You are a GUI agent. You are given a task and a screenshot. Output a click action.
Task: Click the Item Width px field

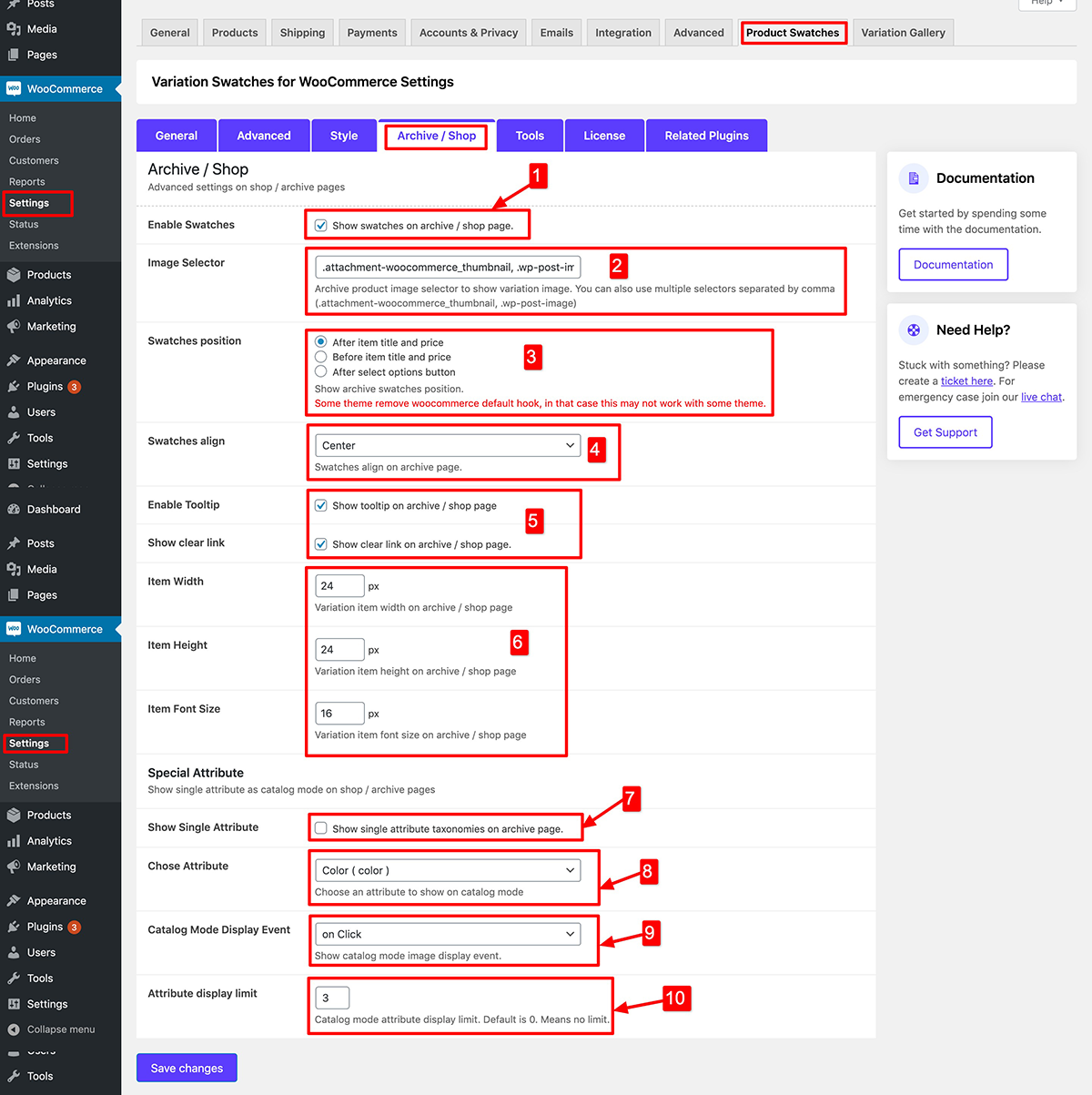[x=339, y=585]
